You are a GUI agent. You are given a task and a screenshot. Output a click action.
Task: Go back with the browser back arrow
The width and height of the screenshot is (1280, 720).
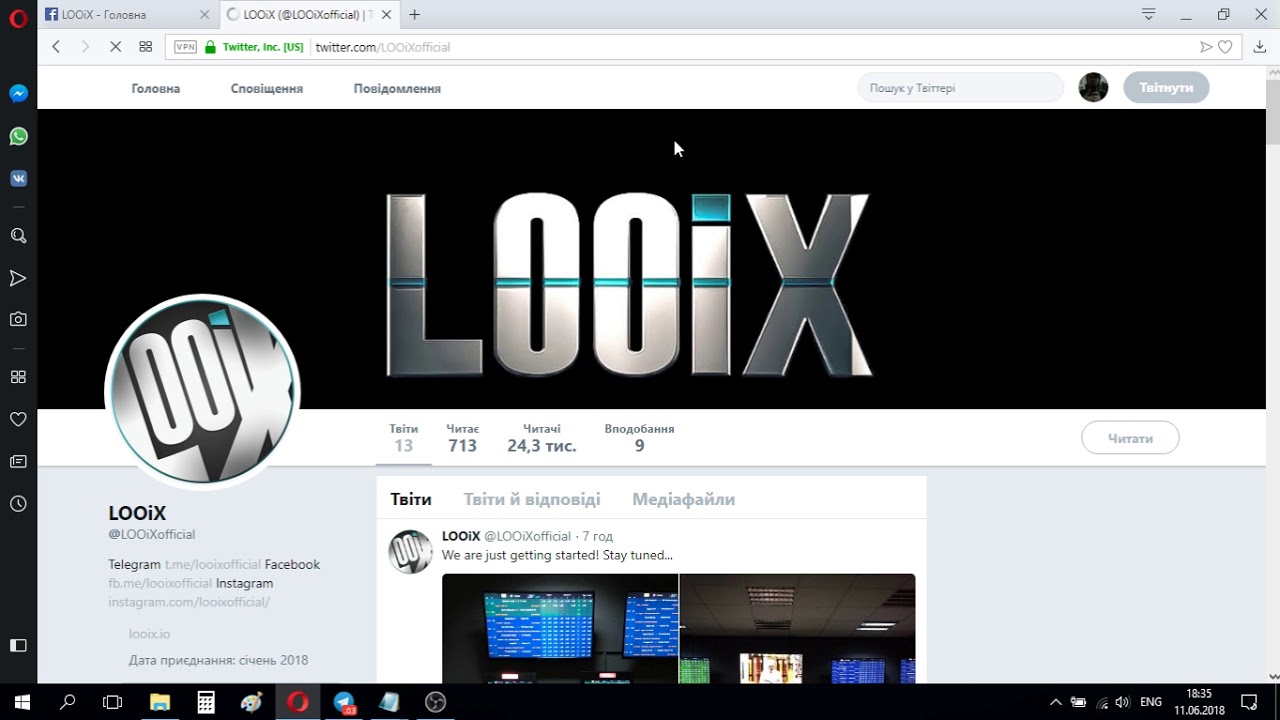click(x=56, y=47)
